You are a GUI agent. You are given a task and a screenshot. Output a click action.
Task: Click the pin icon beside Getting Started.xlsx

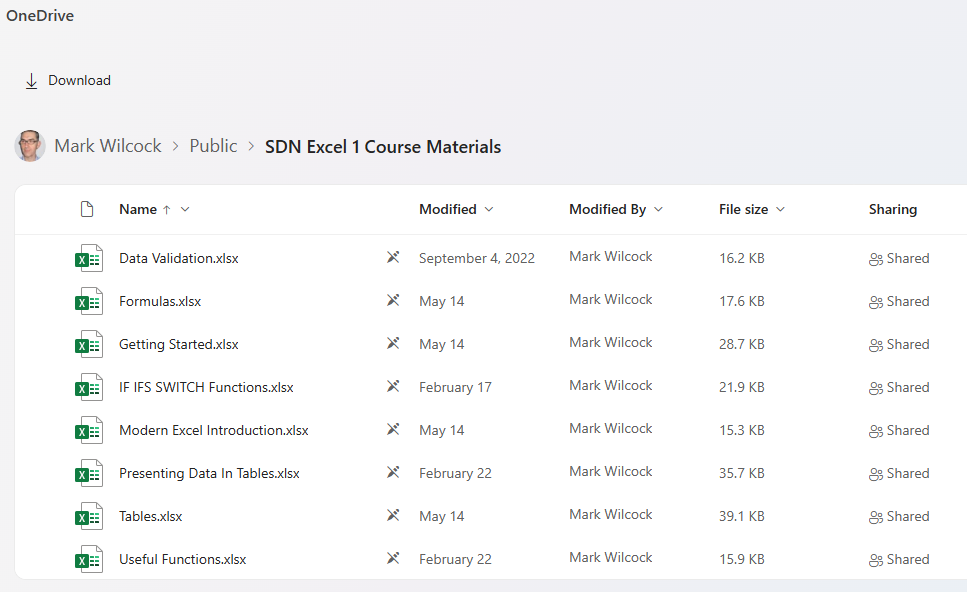(393, 344)
